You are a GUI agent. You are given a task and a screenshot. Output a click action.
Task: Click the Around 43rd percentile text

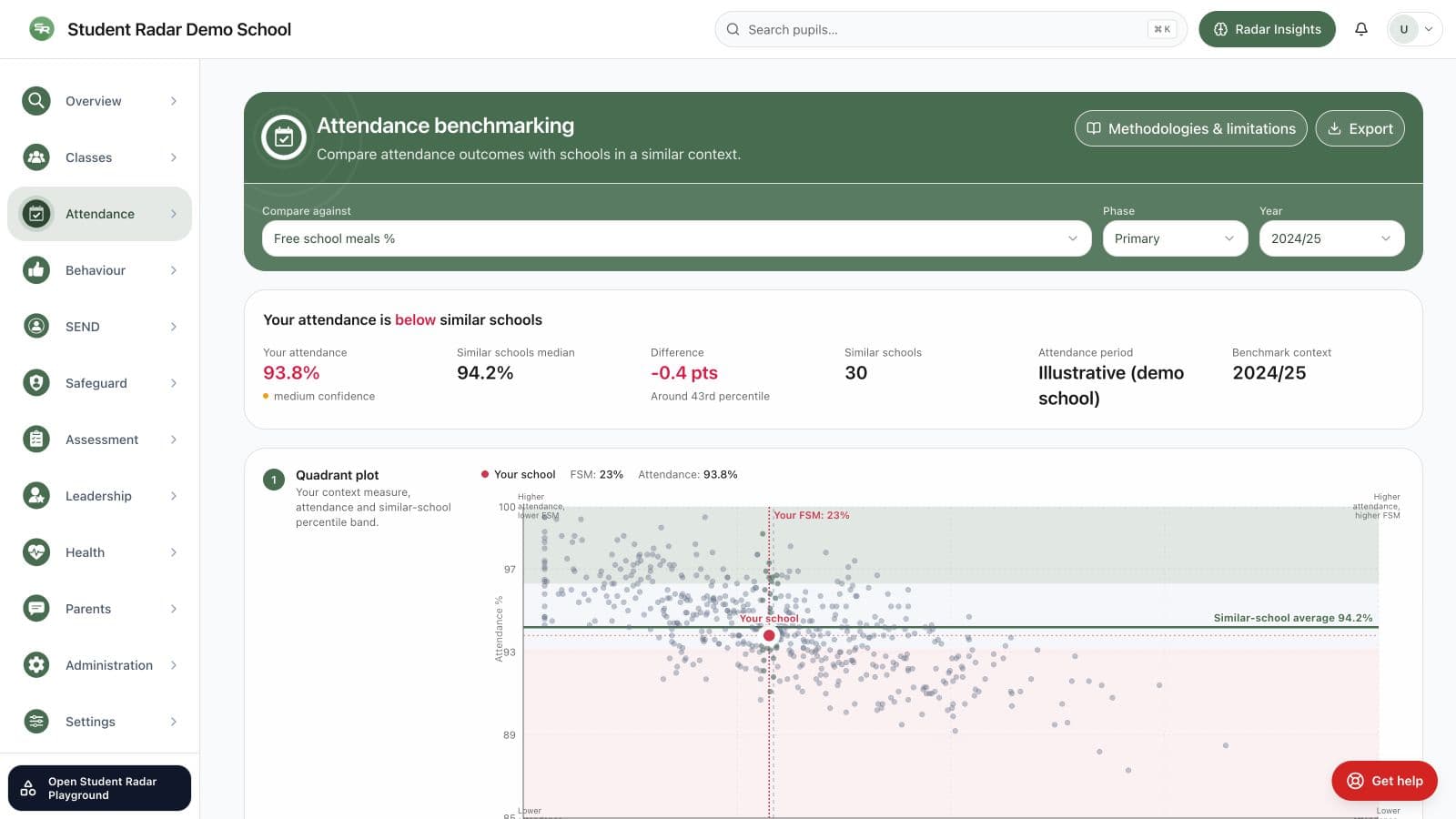point(710,396)
